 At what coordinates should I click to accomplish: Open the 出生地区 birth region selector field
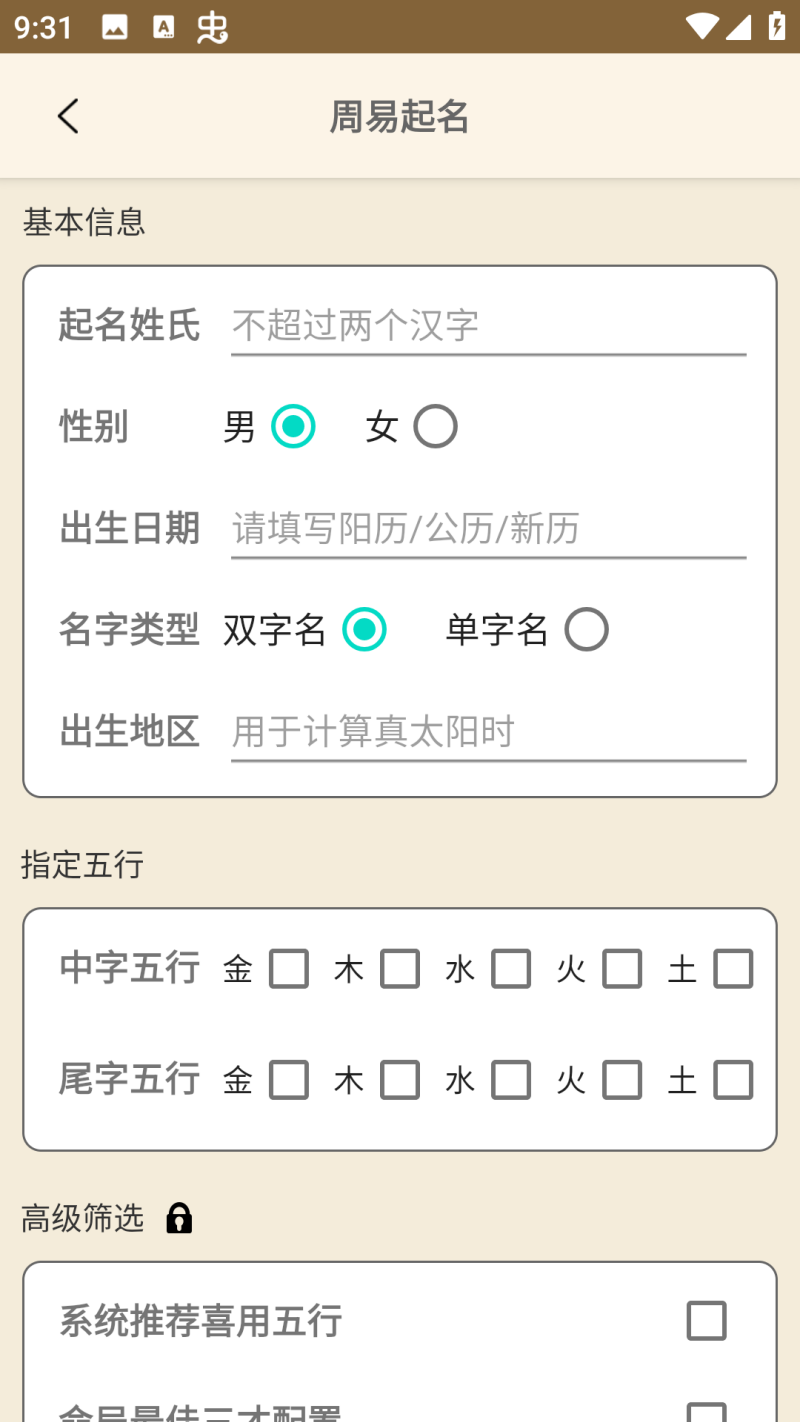pos(488,732)
